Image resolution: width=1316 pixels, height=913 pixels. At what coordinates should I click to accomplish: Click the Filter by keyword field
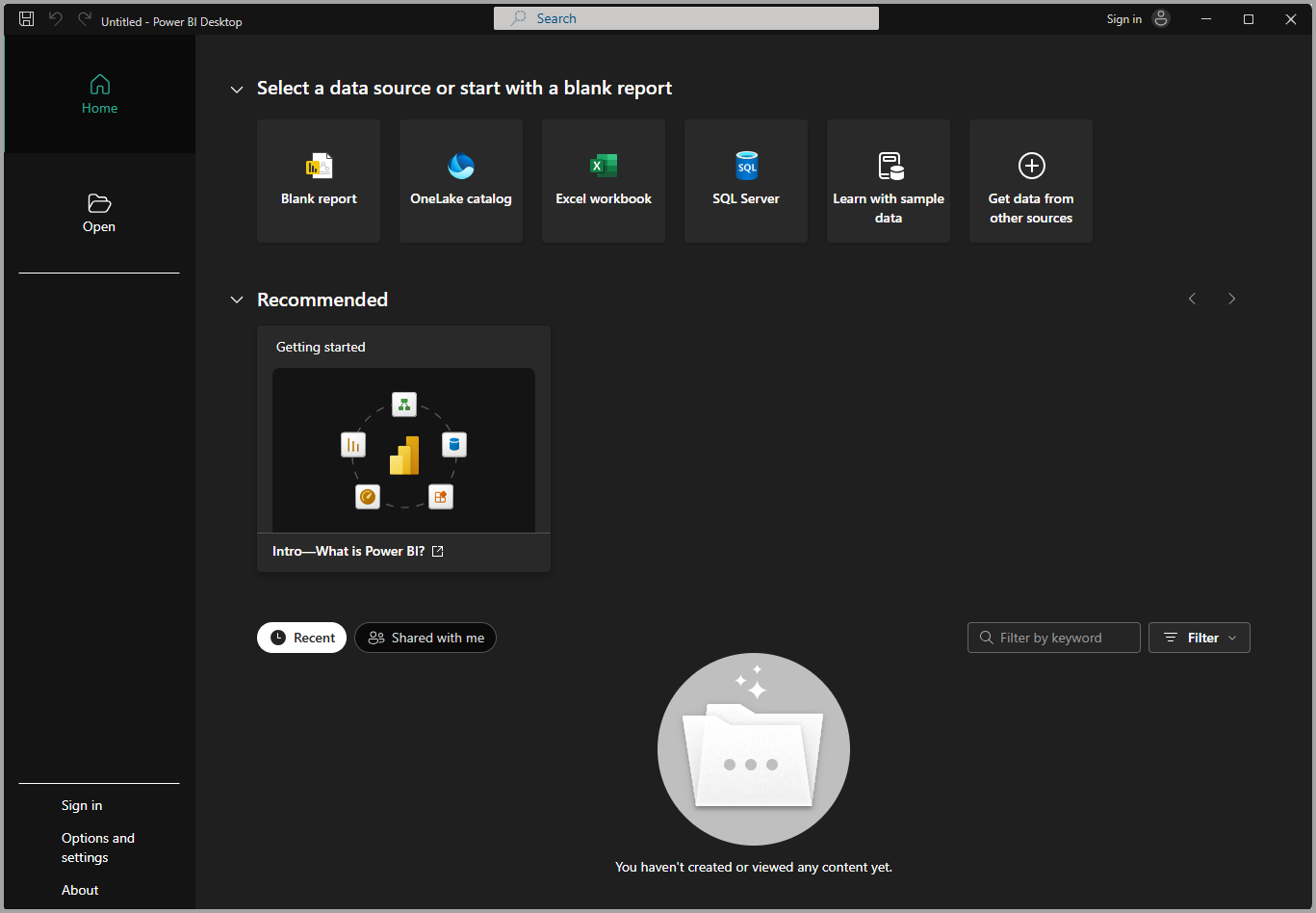pos(1053,638)
